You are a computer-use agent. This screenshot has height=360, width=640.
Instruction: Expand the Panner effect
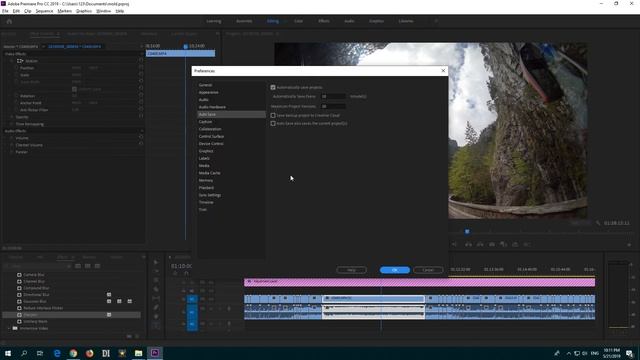(11, 152)
